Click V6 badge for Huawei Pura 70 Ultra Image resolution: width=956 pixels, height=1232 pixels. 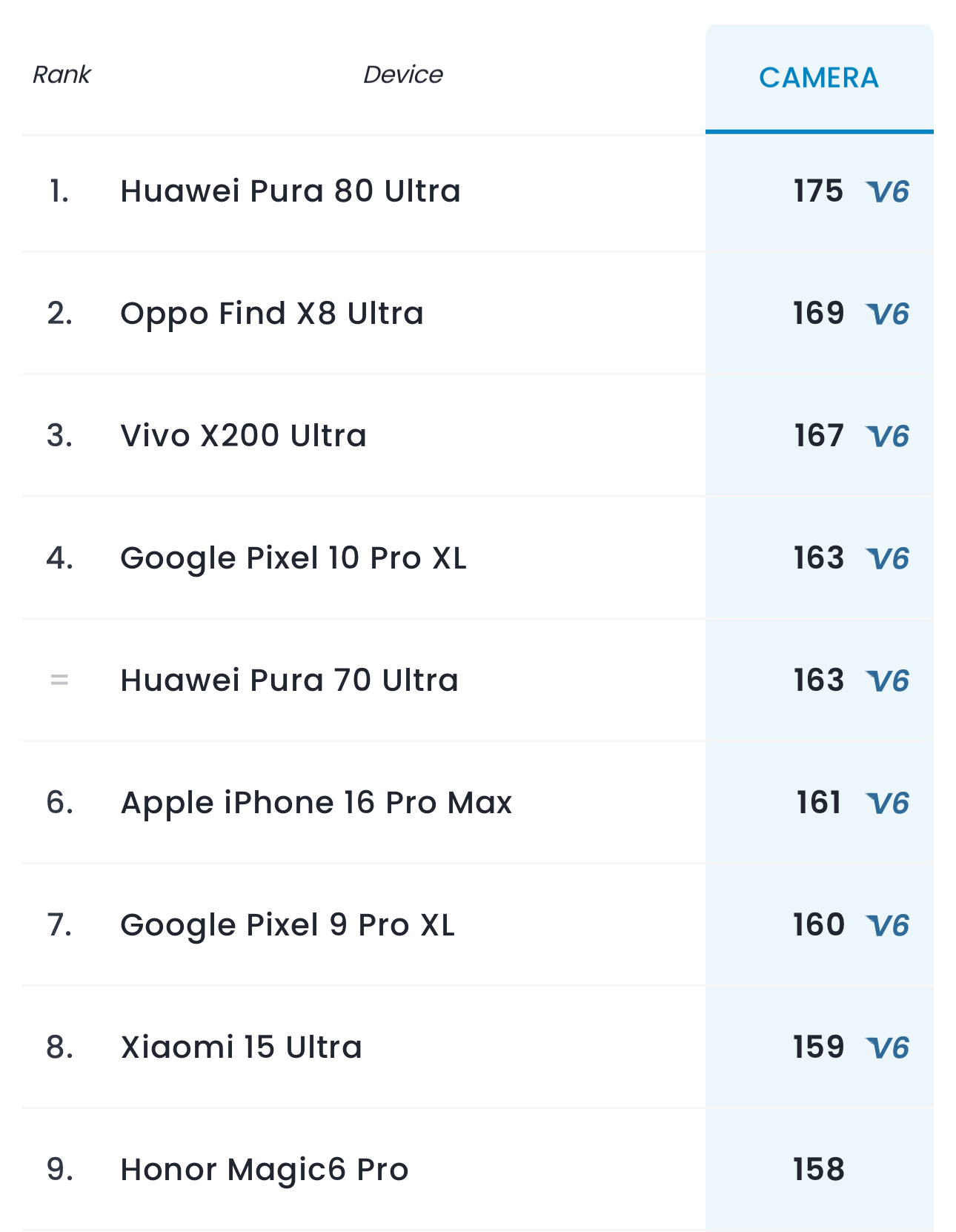888,681
